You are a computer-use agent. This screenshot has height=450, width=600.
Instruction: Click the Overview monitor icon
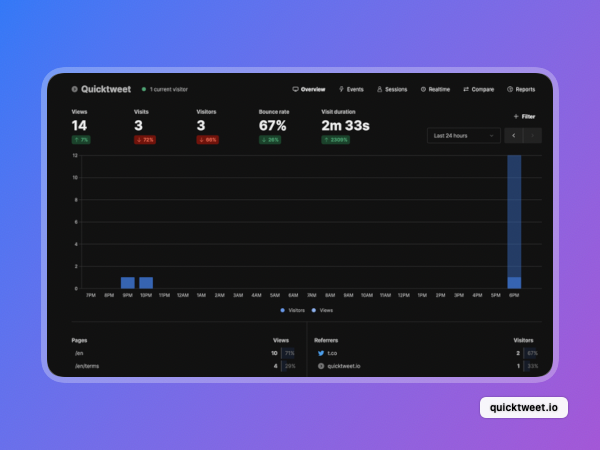295,89
